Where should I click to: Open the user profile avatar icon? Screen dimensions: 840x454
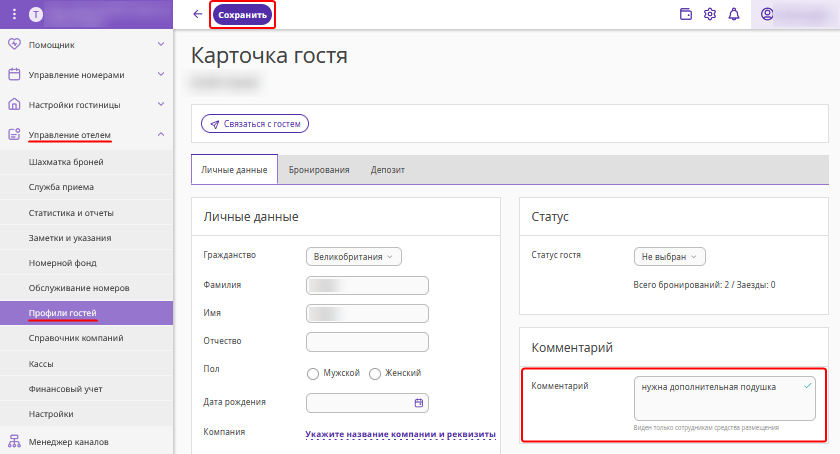[767, 14]
